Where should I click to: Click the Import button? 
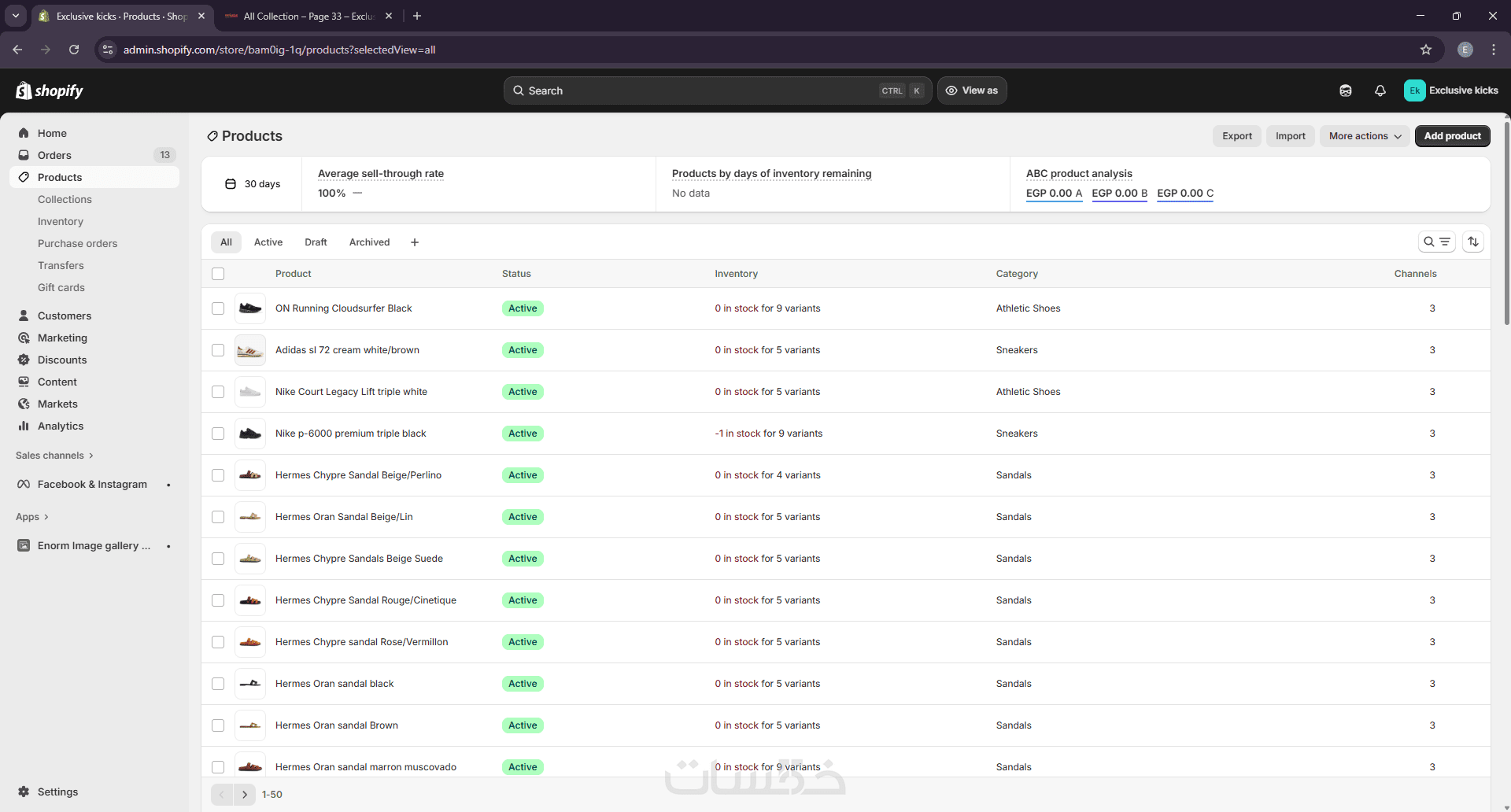[1291, 136]
